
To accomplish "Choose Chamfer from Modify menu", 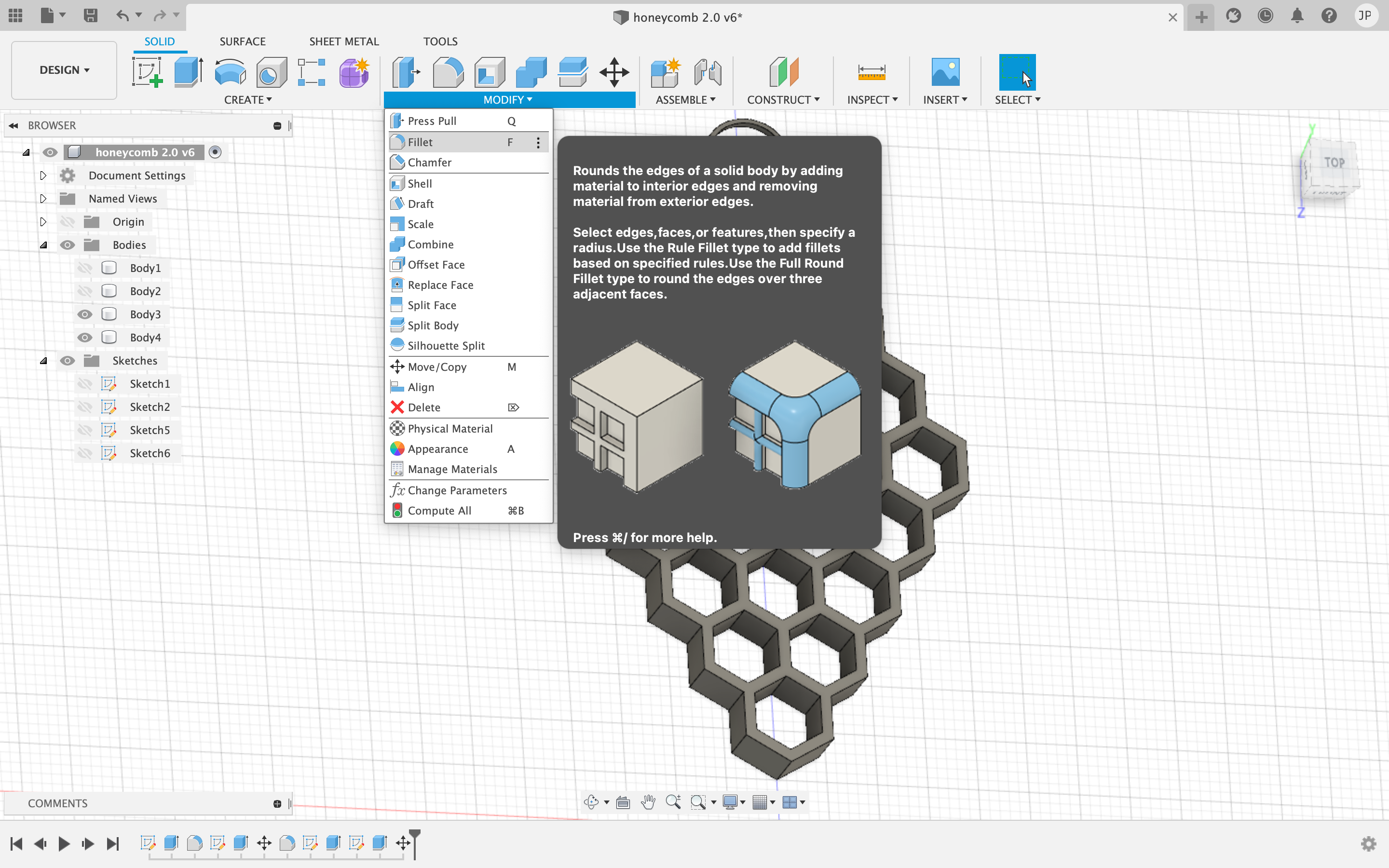I will point(468,163).
